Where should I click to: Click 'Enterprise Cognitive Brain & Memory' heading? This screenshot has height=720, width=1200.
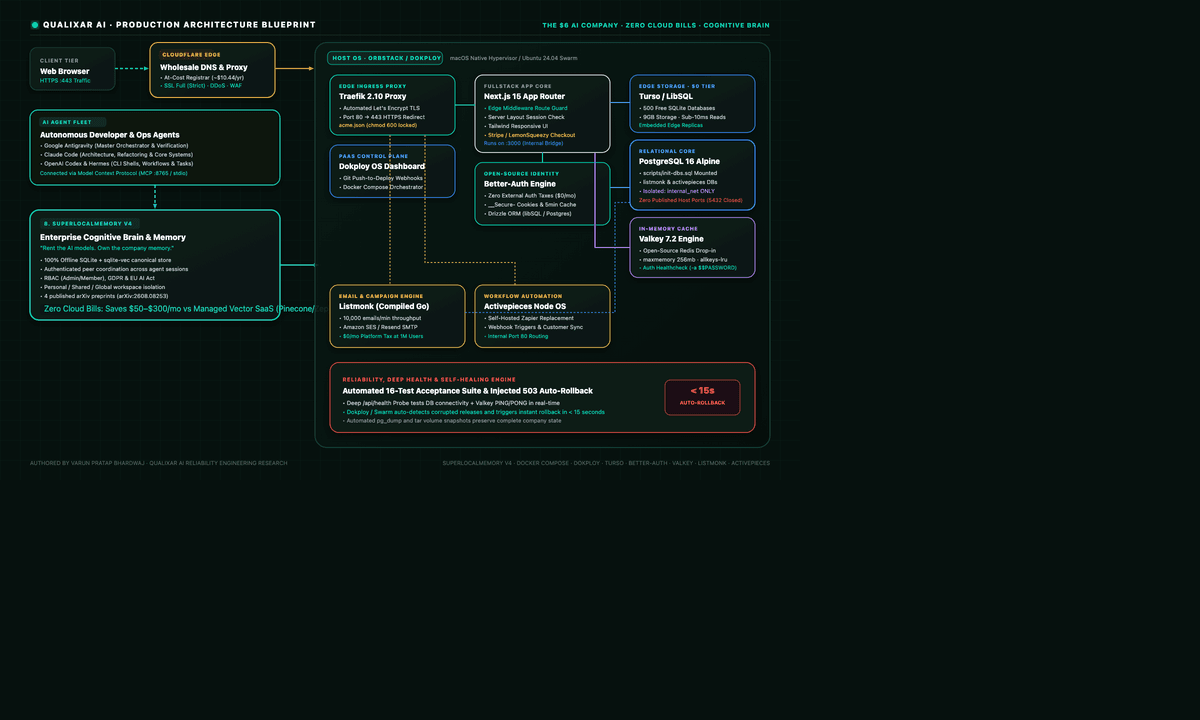pos(113,237)
